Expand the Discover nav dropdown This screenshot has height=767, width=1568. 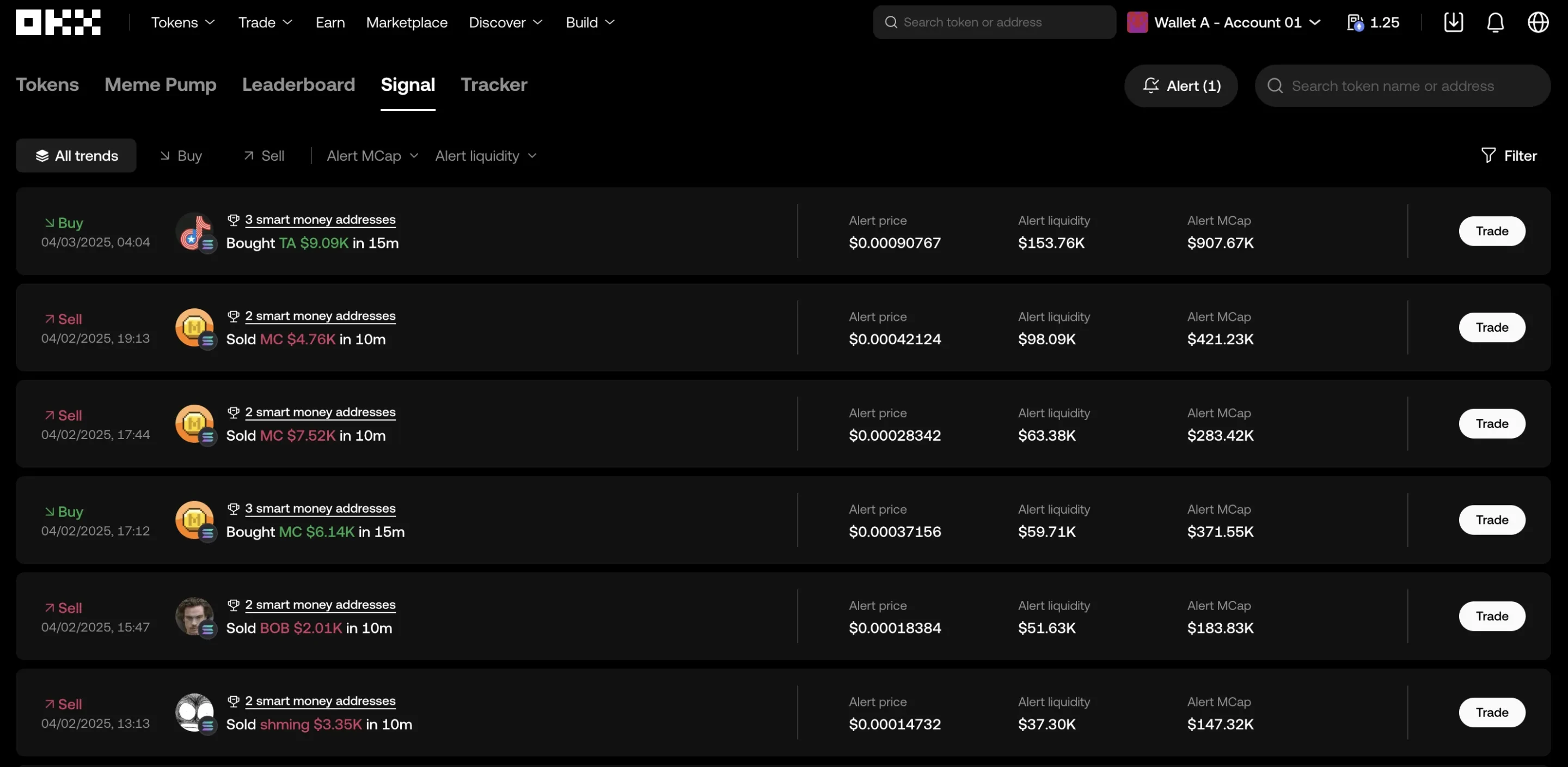[x=505, y=22]
